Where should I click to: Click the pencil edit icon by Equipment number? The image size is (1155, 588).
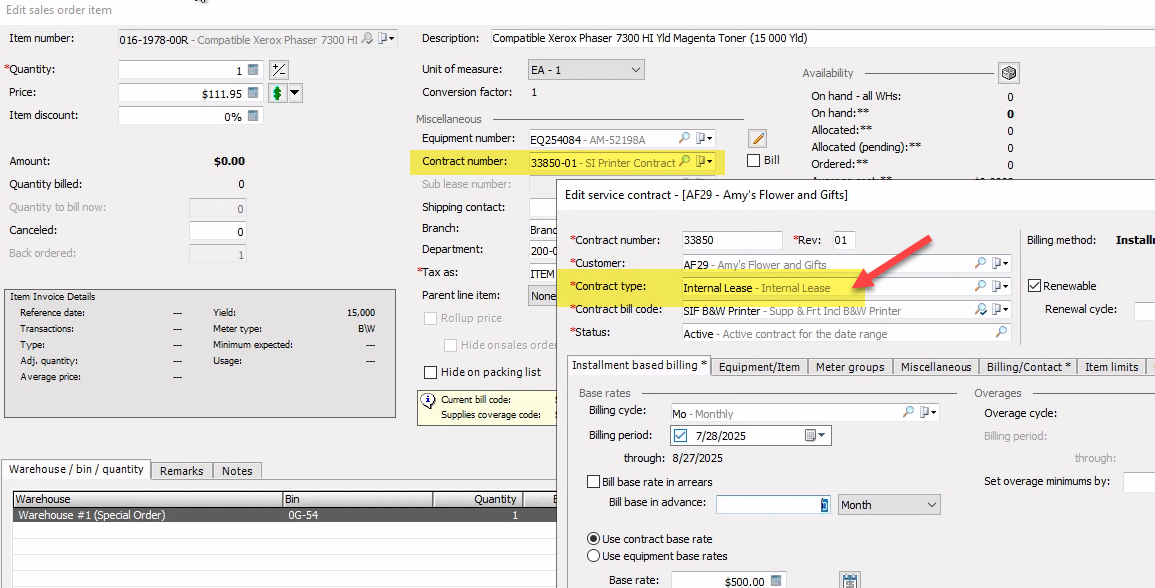(757, 138)
